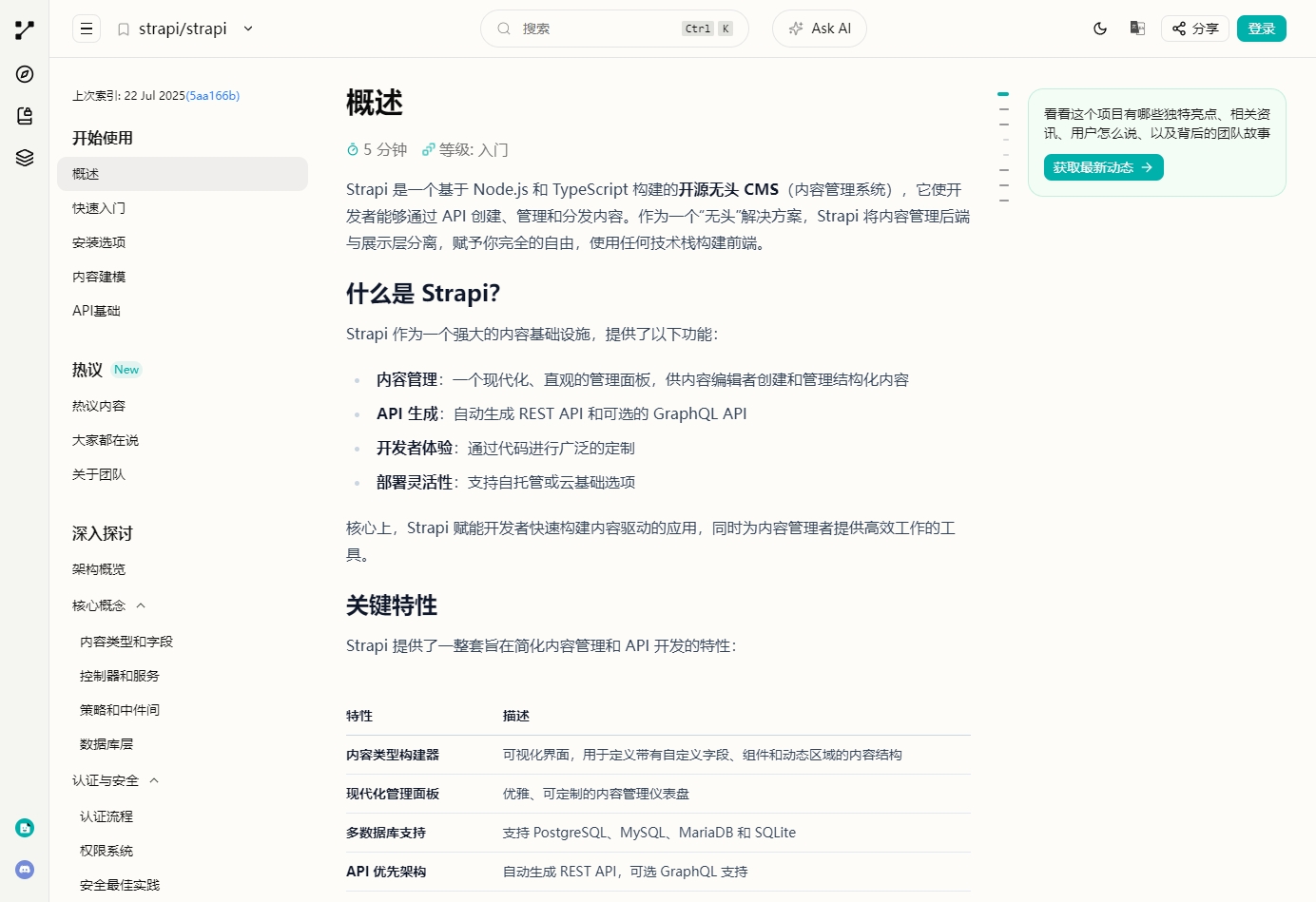Click the teal document icon at rail bottom
Viewport: 1316px width, 902px height.
click(x=25, y=828)
